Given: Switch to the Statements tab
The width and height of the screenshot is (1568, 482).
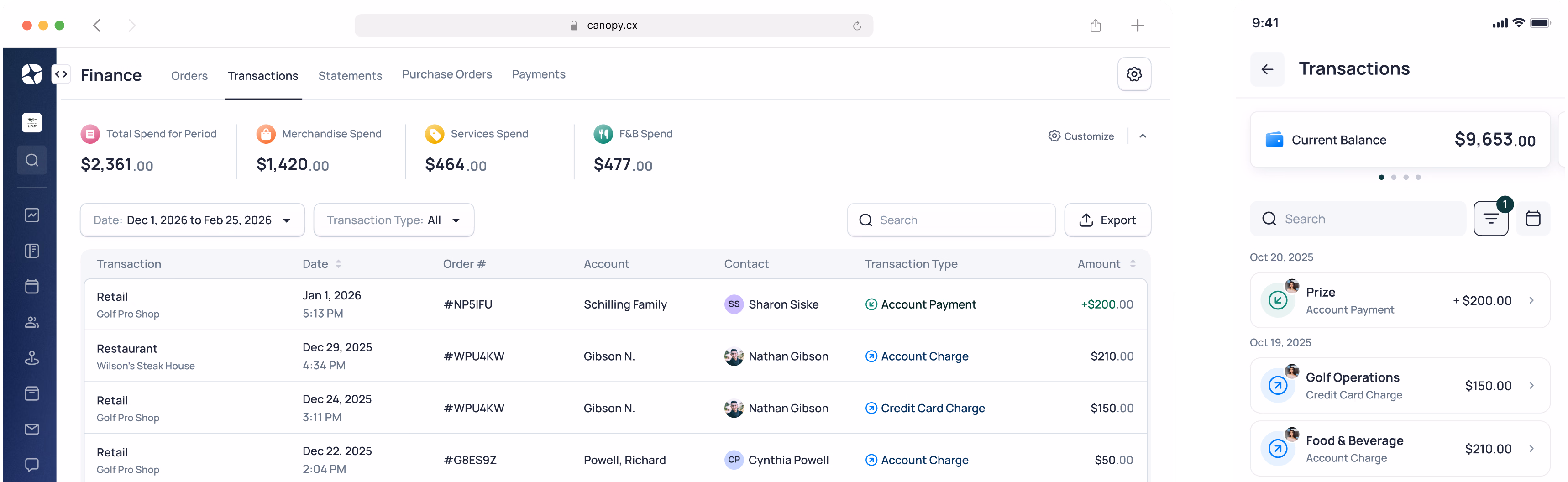Looking at the screenshot, I should click(x=350, y=75).
